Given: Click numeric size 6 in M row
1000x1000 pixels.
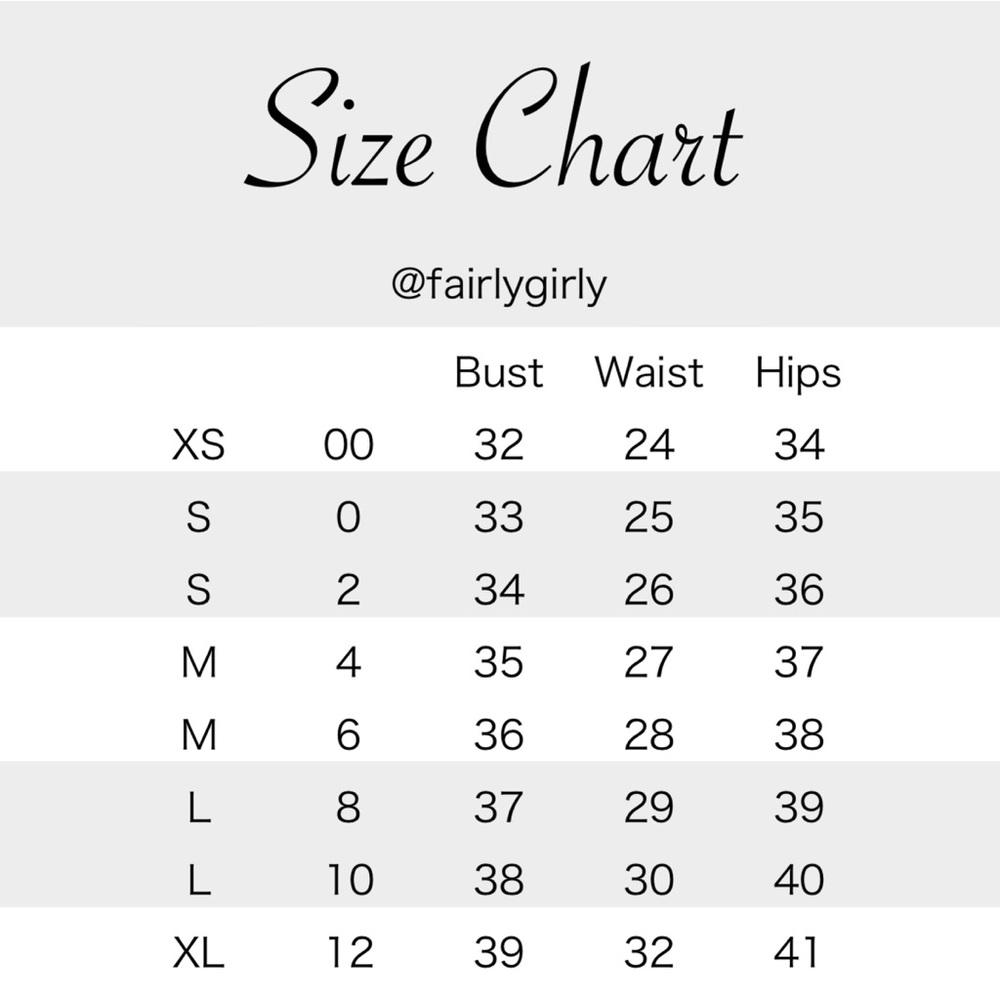Looking at the screenshot, I should (348, 735).
